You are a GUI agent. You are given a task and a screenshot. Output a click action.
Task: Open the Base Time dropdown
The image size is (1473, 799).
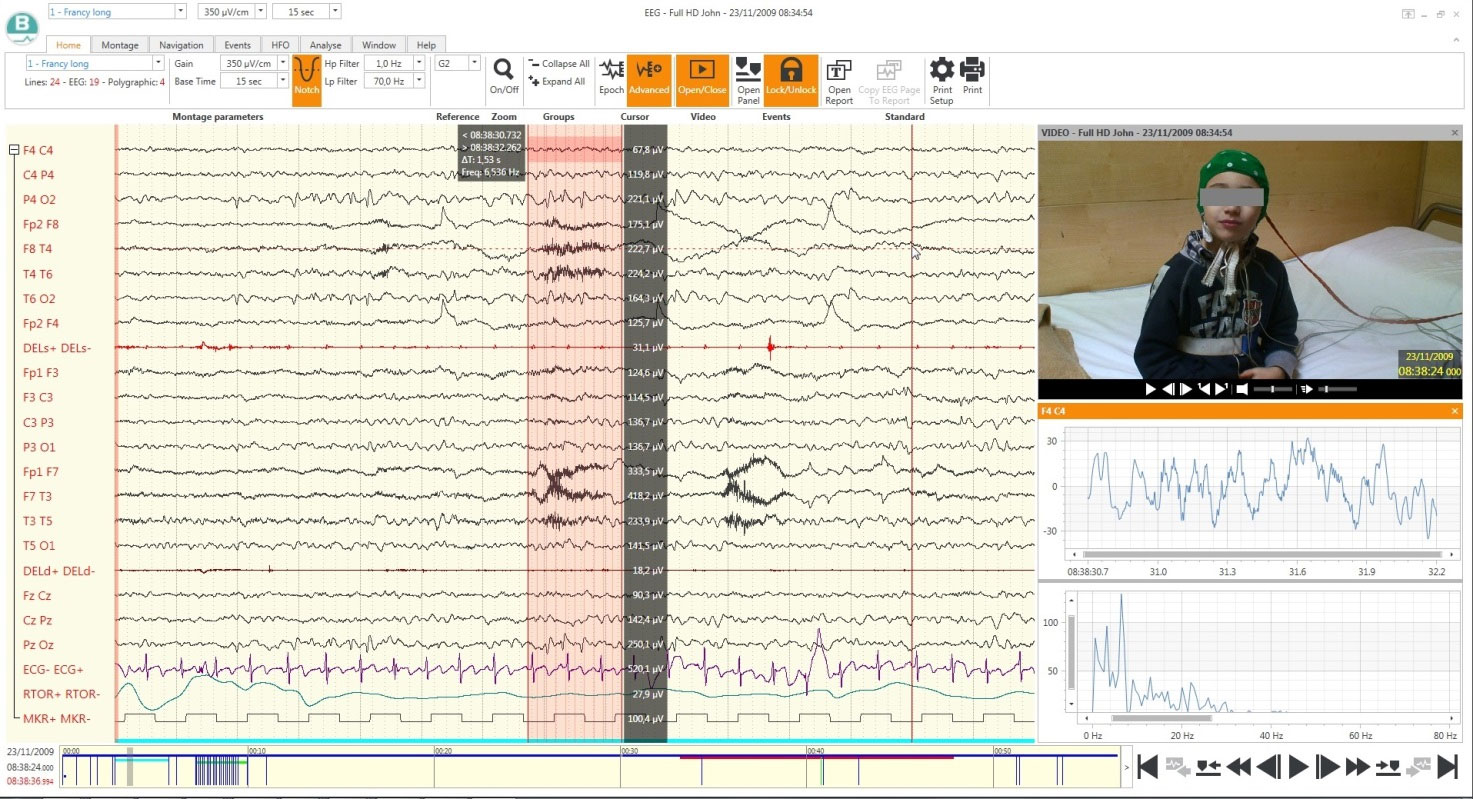click(x=283, y=81)
